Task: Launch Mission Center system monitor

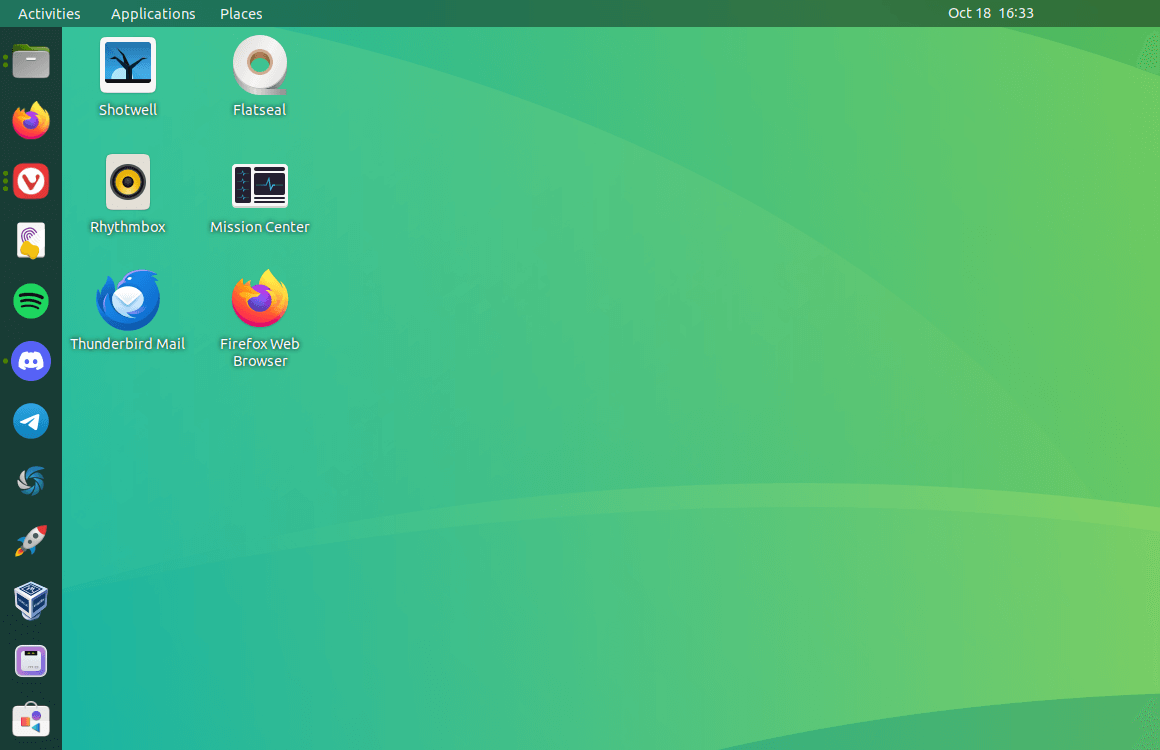Action: [x=259, y=182]
